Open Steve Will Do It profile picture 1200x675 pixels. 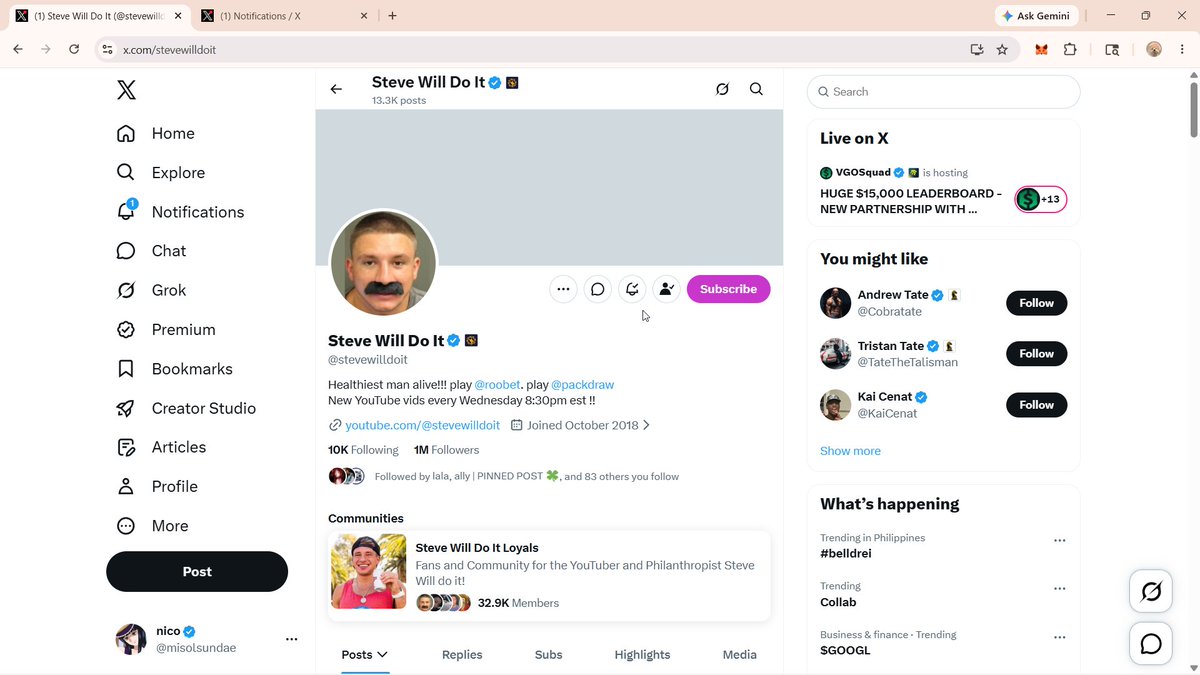[x=383, y=264]
